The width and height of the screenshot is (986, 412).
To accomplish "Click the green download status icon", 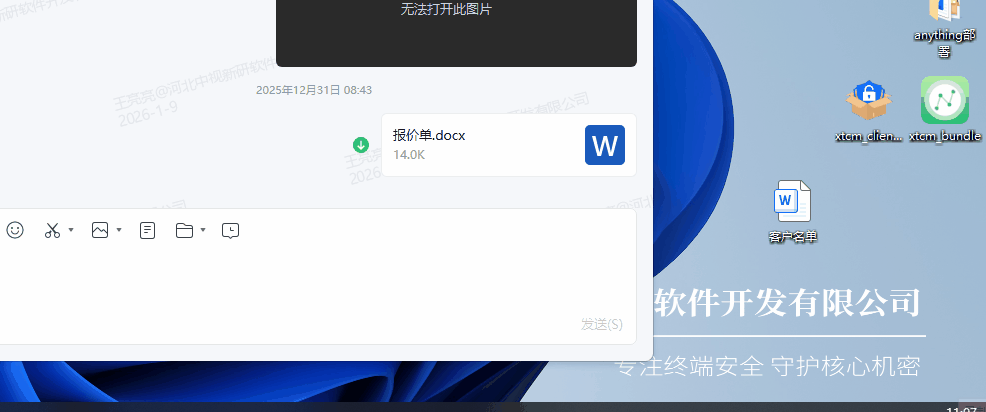I will click(x=360, y=145).
